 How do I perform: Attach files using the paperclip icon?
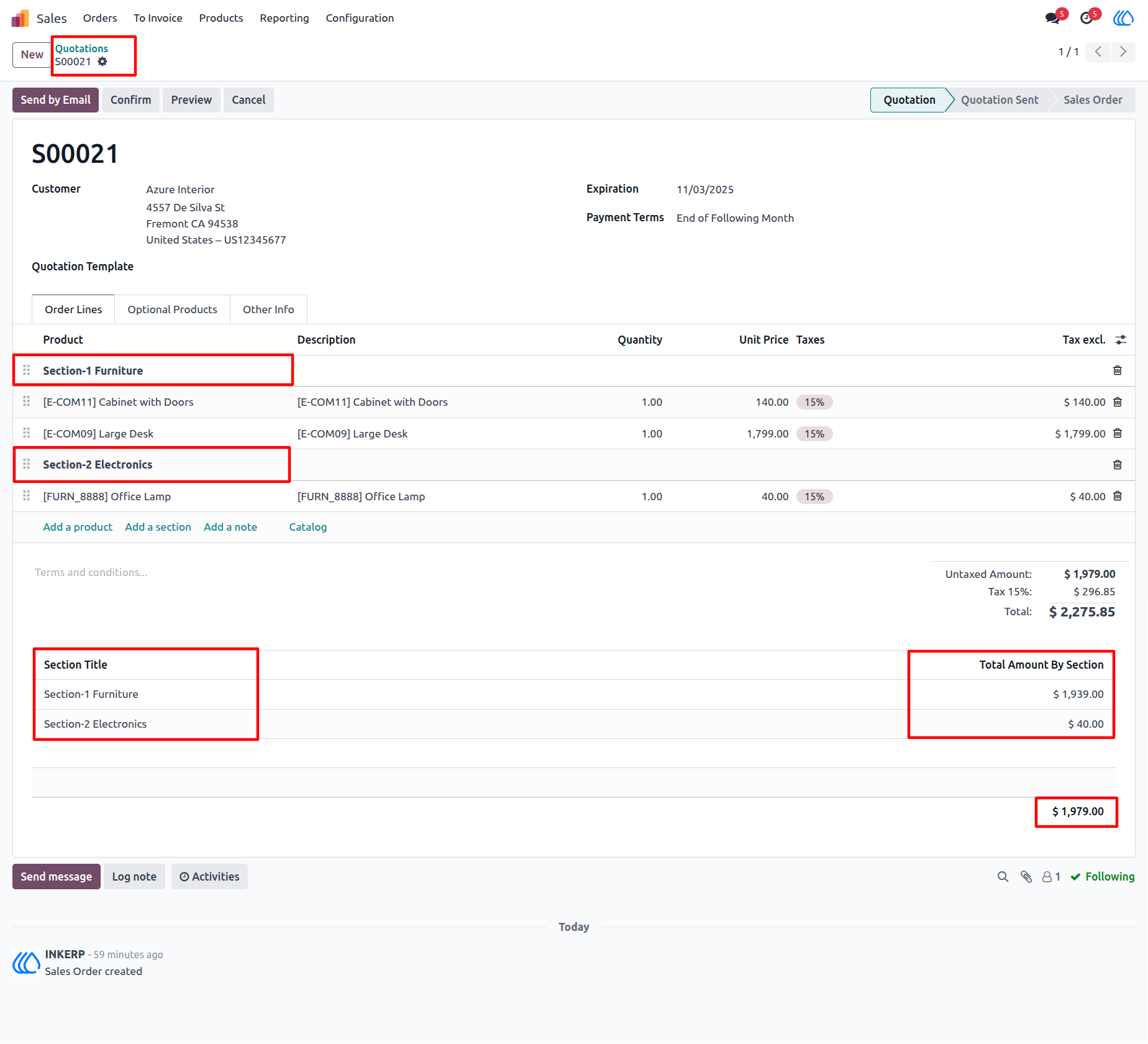(x=1026, y=877)
